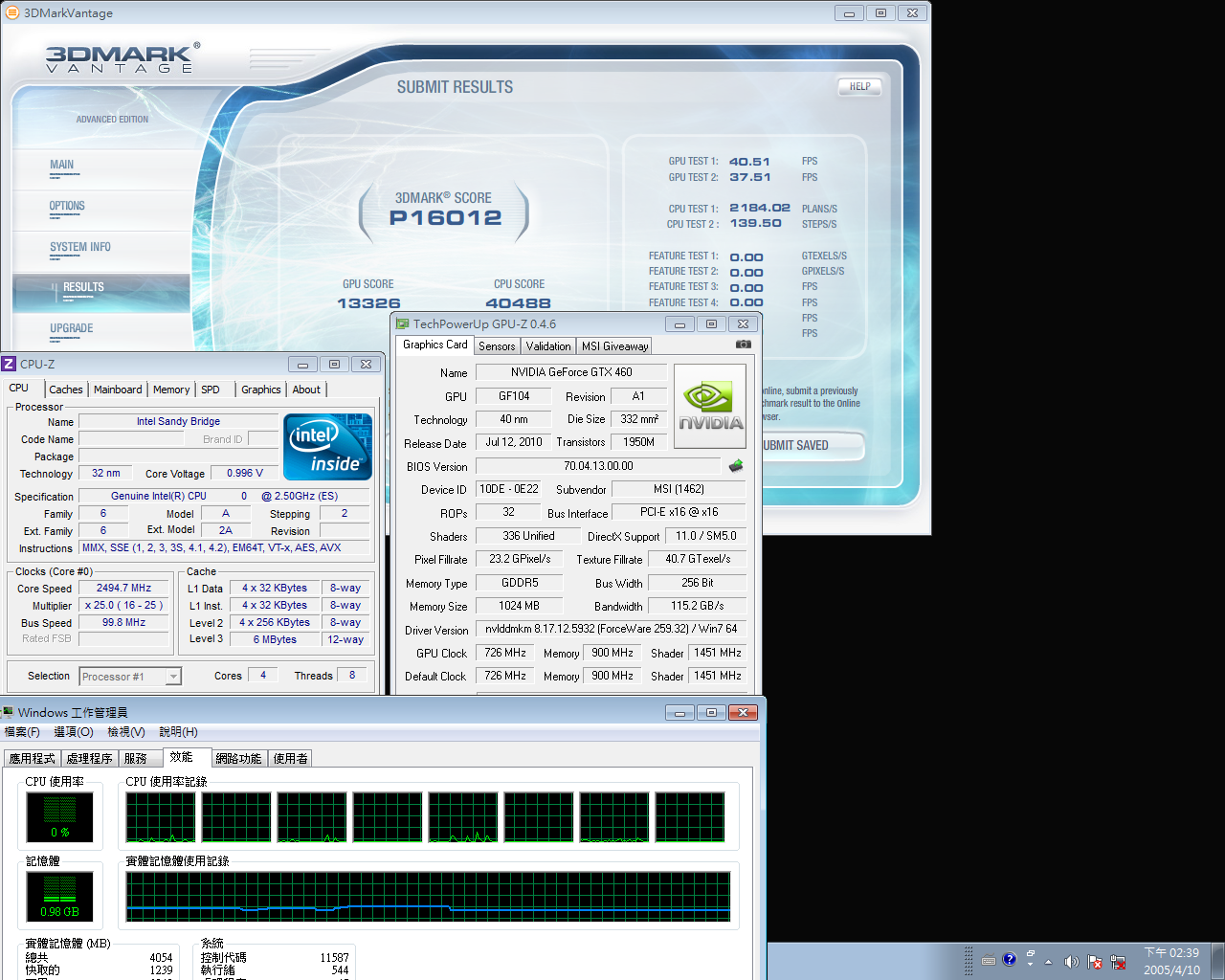The width and height of the screenshot is (1225, 980).
Task: Show hidden tray icons arrow
Action: coord(1048,961)
